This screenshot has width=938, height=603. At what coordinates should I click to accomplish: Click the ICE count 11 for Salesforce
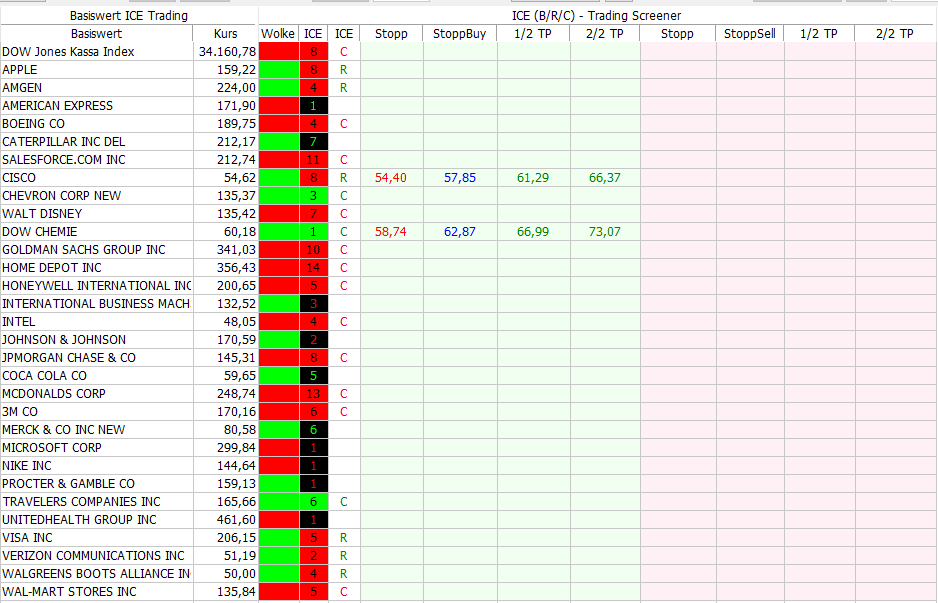(313, 160)
